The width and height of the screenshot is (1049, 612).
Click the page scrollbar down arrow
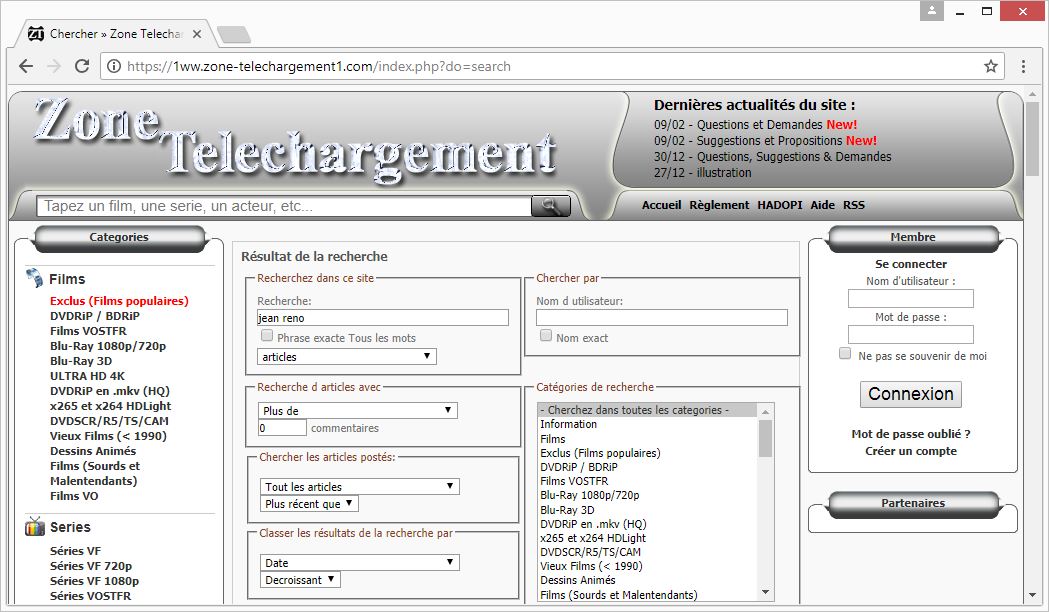(x=1033, y=595)
